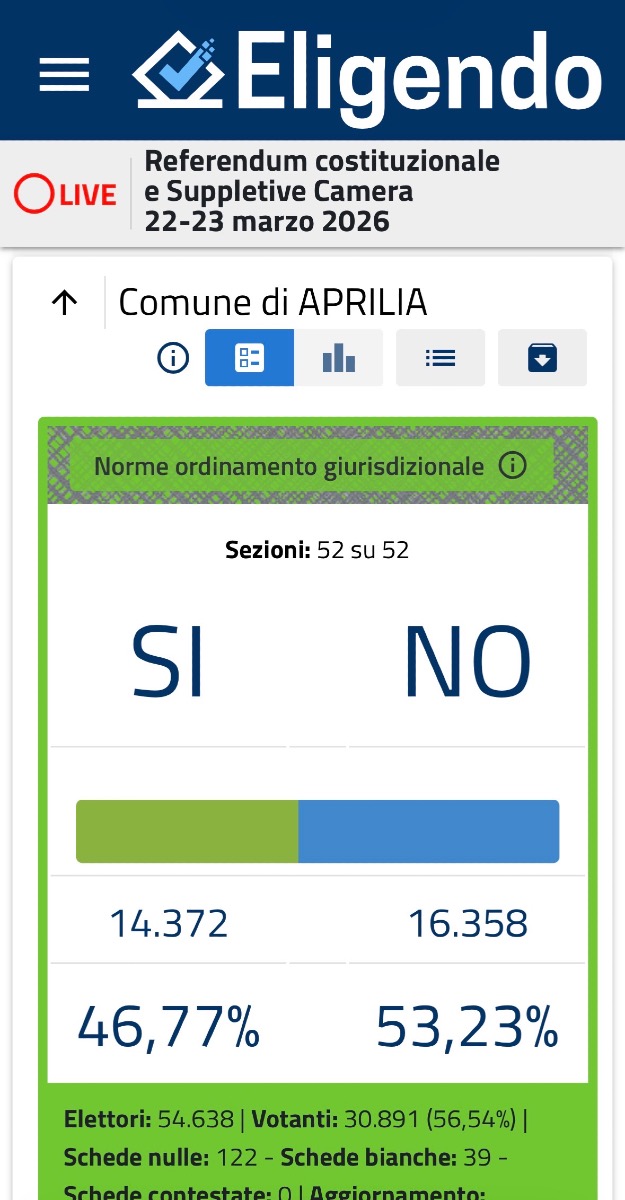This screenshot has width=625, height=1200.
Task: Go up one level with the arrow
Action: [x=64, y=303]
